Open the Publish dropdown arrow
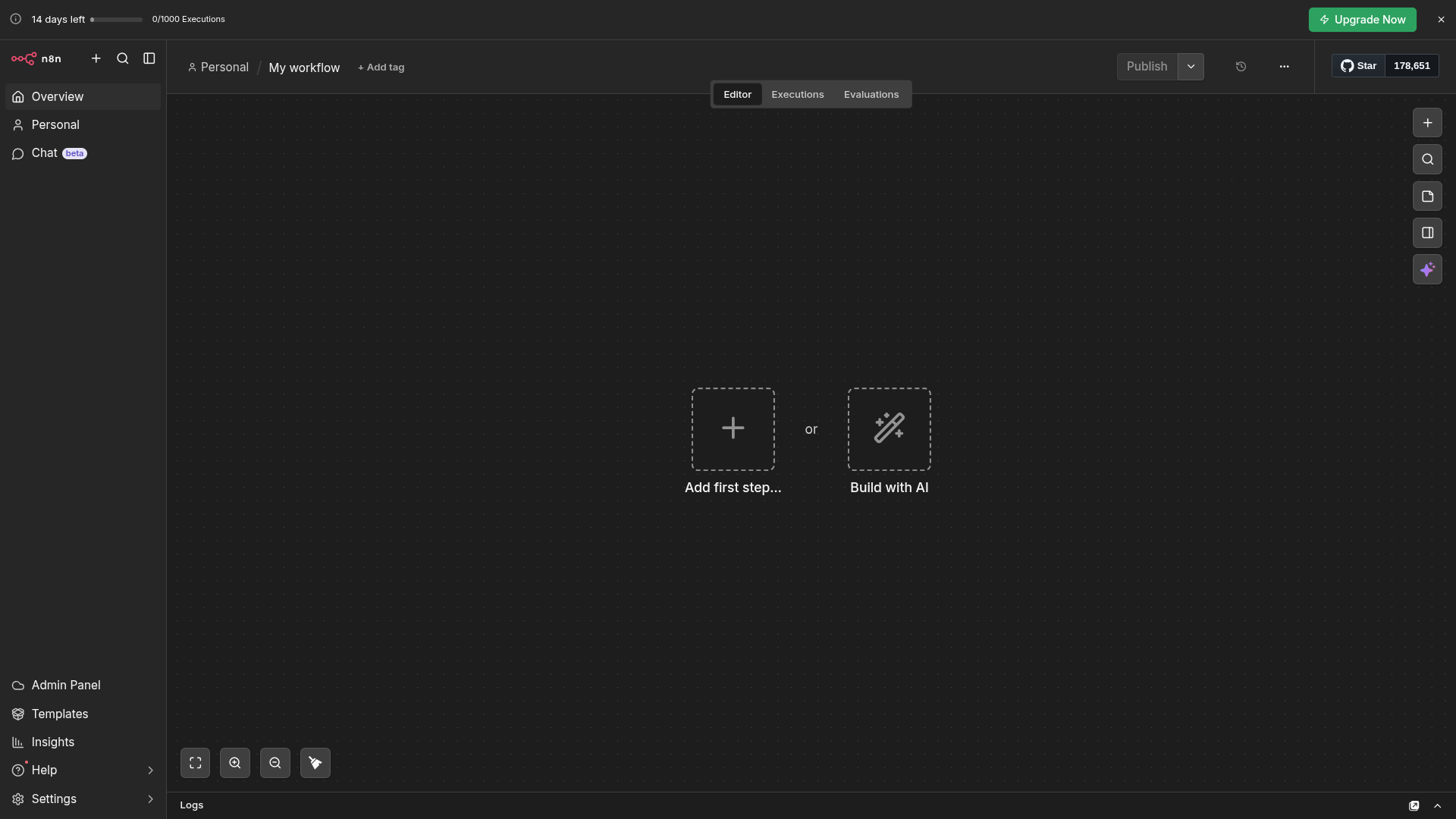The width and height of the screenshot is (1456, 819). click(x=1191, y=67)
